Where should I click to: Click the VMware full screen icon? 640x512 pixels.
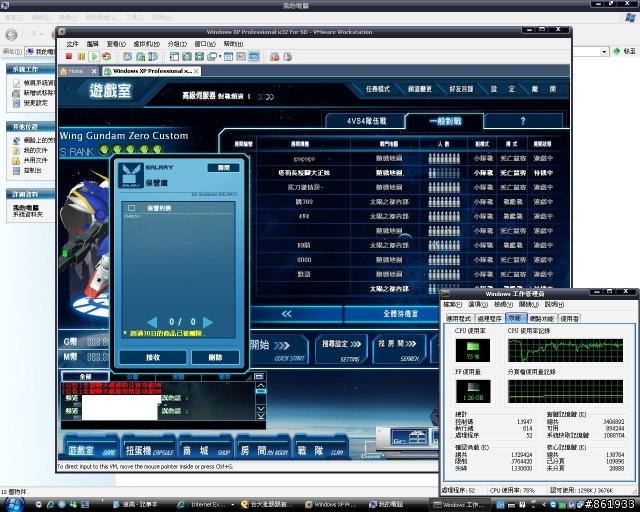pos(187,56)
